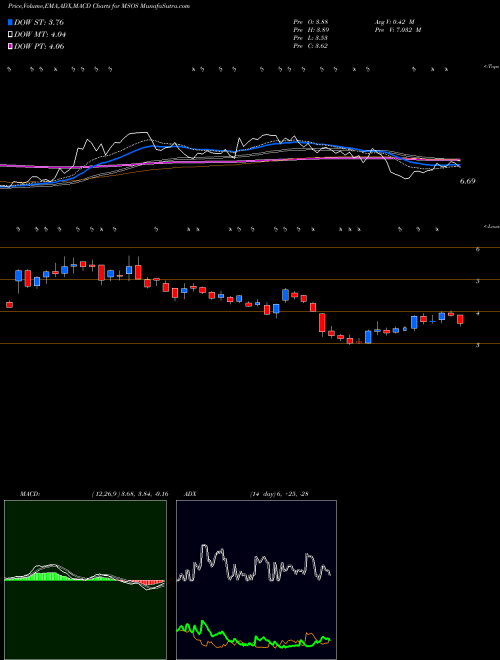Click the price axis label 4
Viewport: 500px width, 660px height.
[x=478, y=314]
